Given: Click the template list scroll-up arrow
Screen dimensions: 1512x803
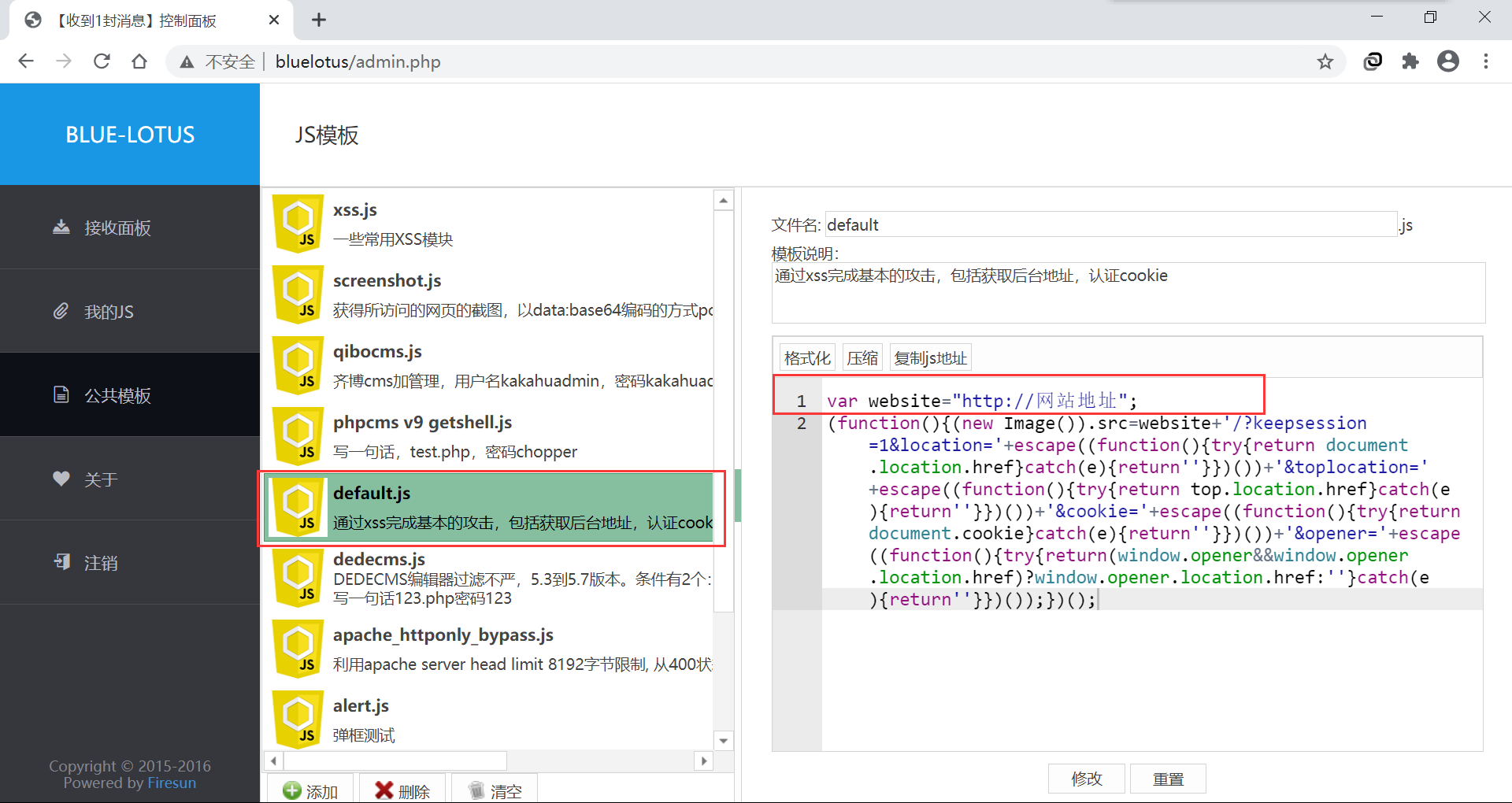Looking at the screenshot, I should click(x=724, y=200).
